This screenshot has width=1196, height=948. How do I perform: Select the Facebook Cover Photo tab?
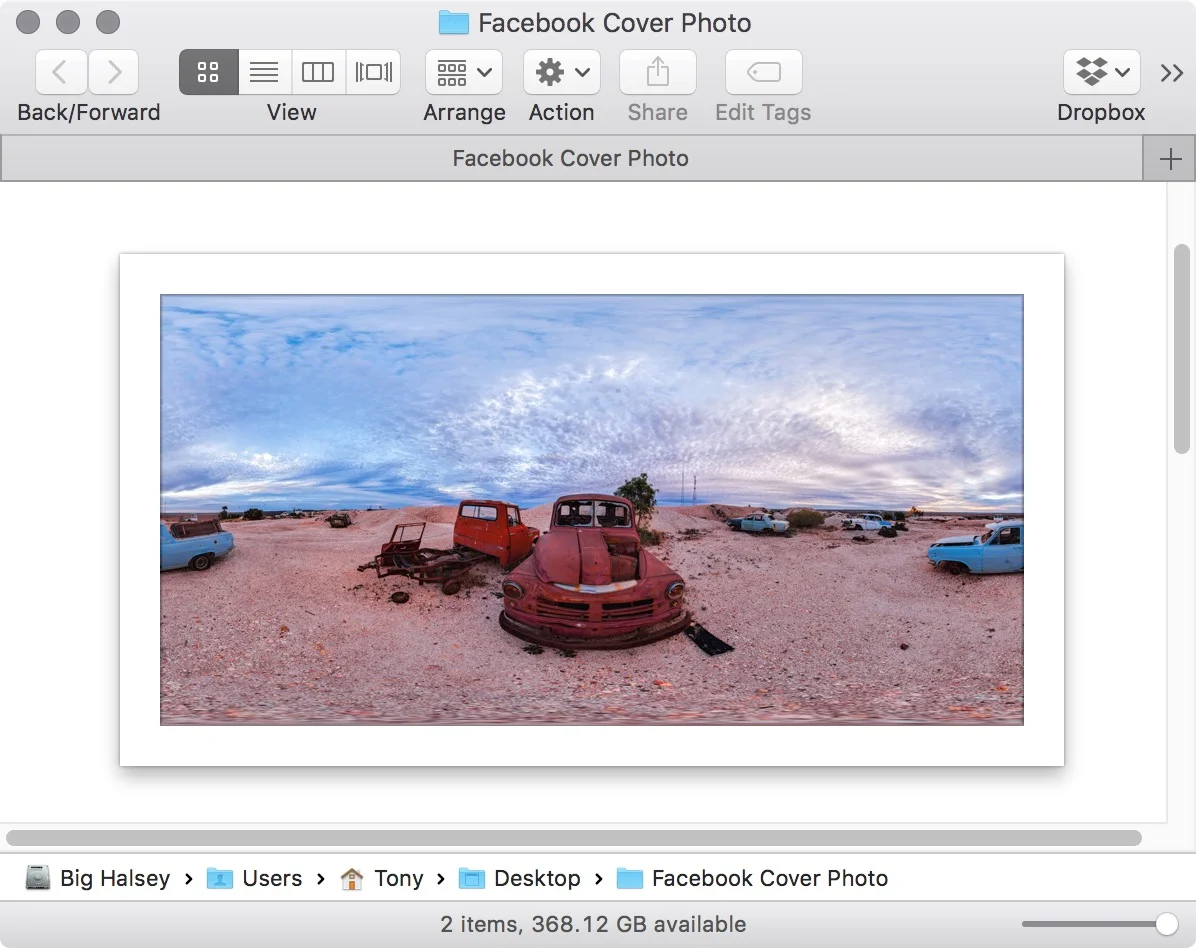[570, 157]
